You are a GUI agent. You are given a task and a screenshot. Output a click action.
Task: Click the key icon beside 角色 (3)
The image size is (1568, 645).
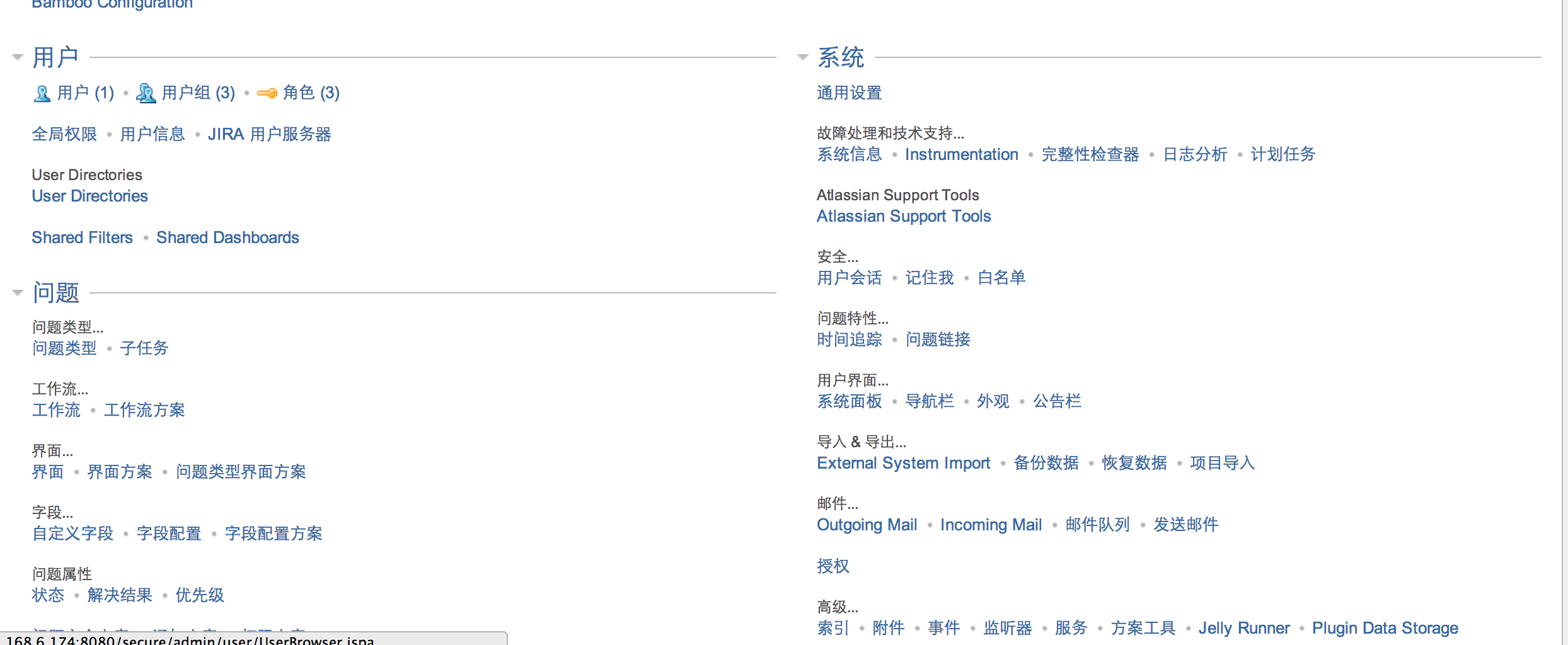267,93
